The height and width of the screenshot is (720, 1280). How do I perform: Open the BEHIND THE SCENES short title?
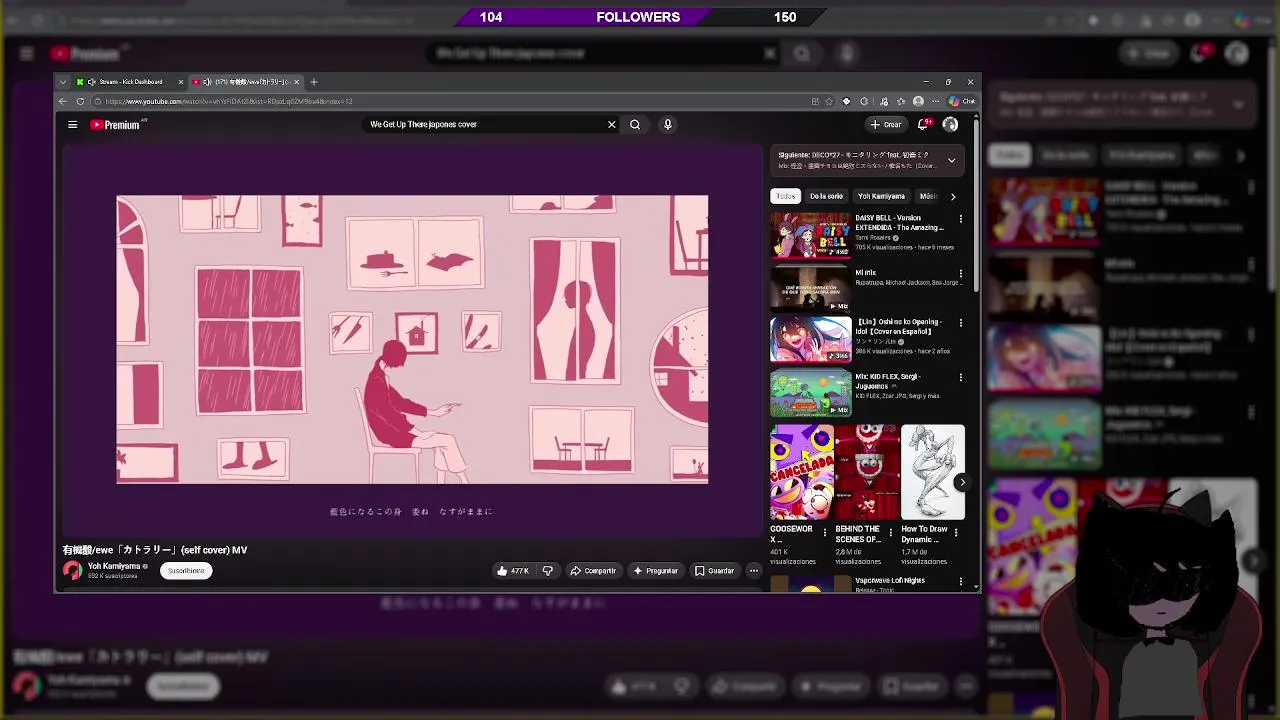point(858,534)
